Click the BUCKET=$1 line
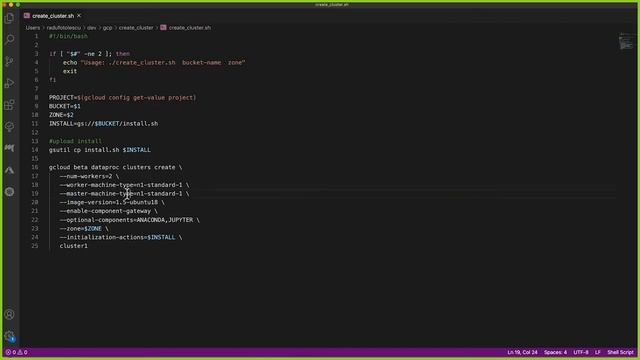 pos(65,106)
